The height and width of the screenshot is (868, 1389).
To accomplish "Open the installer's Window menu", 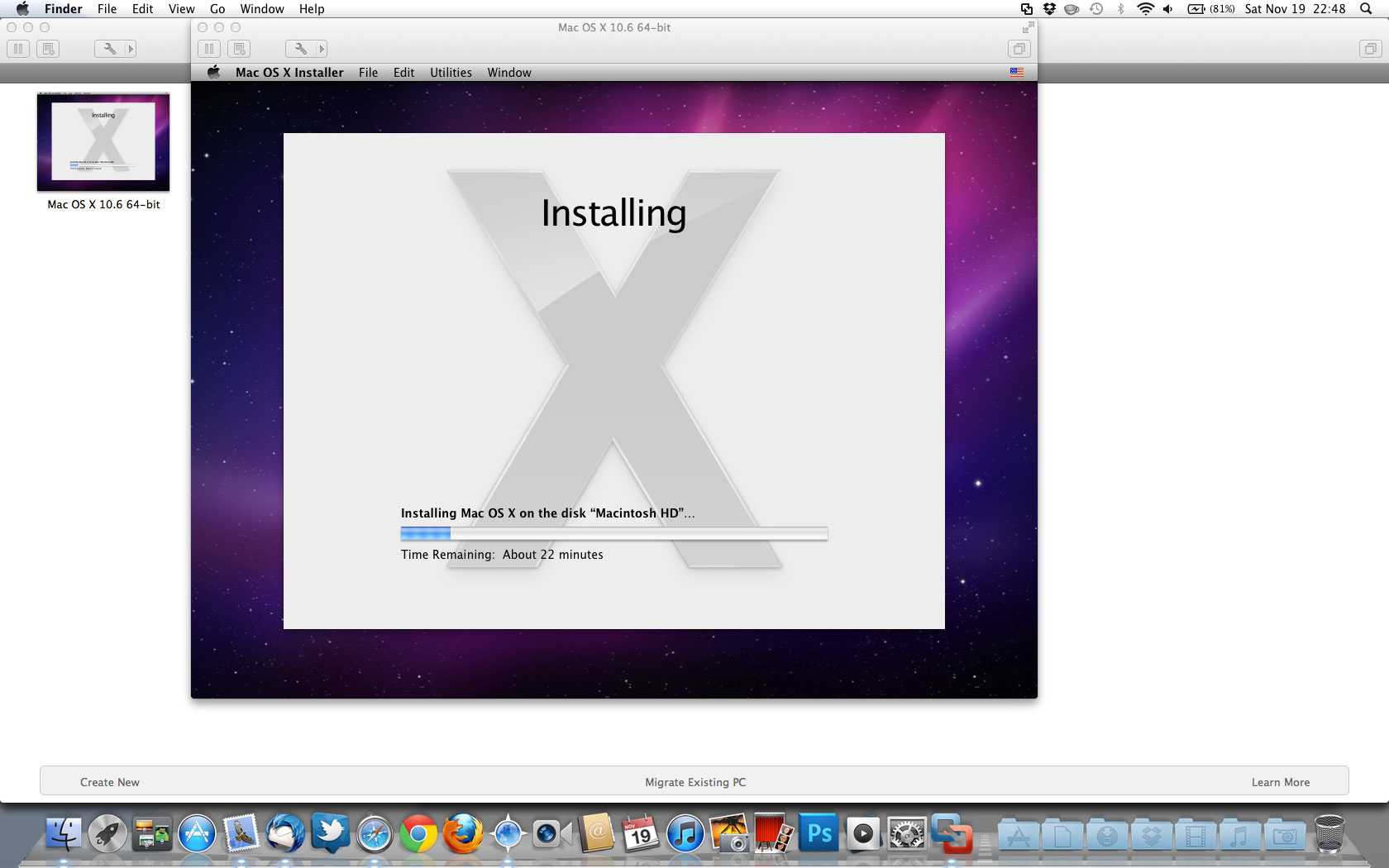I will click(x=509, y=72).
